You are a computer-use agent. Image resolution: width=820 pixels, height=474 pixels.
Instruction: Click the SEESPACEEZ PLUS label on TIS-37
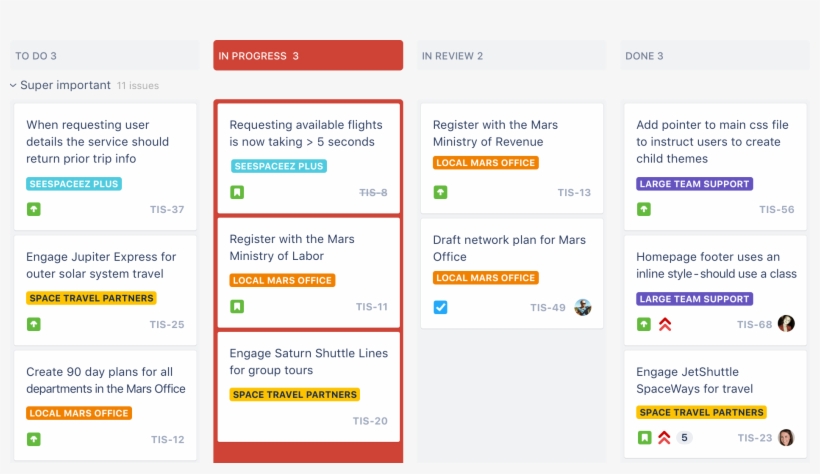click(x=74, y=184)
